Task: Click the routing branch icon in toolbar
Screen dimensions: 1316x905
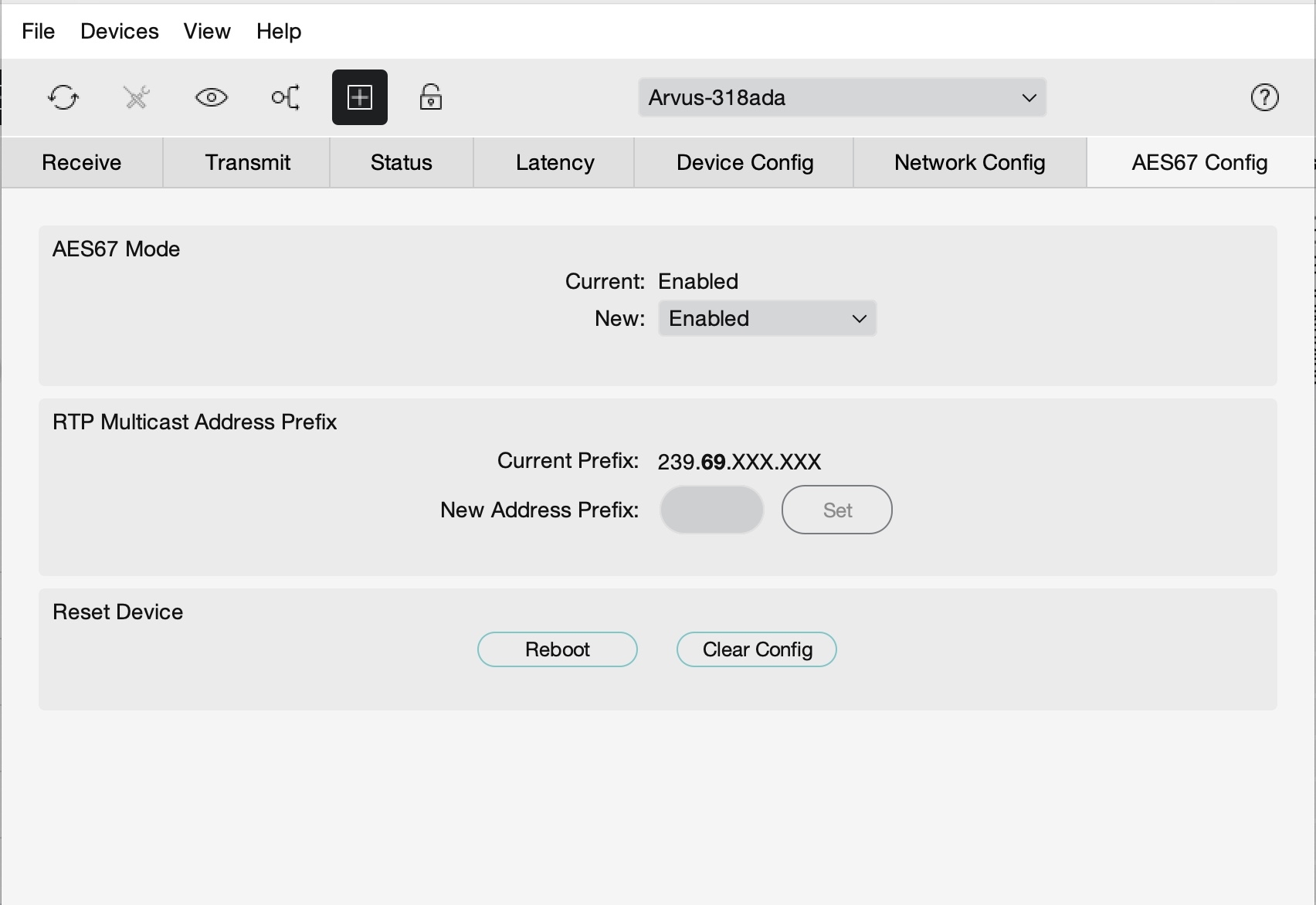Action: [x=285, y=97]
